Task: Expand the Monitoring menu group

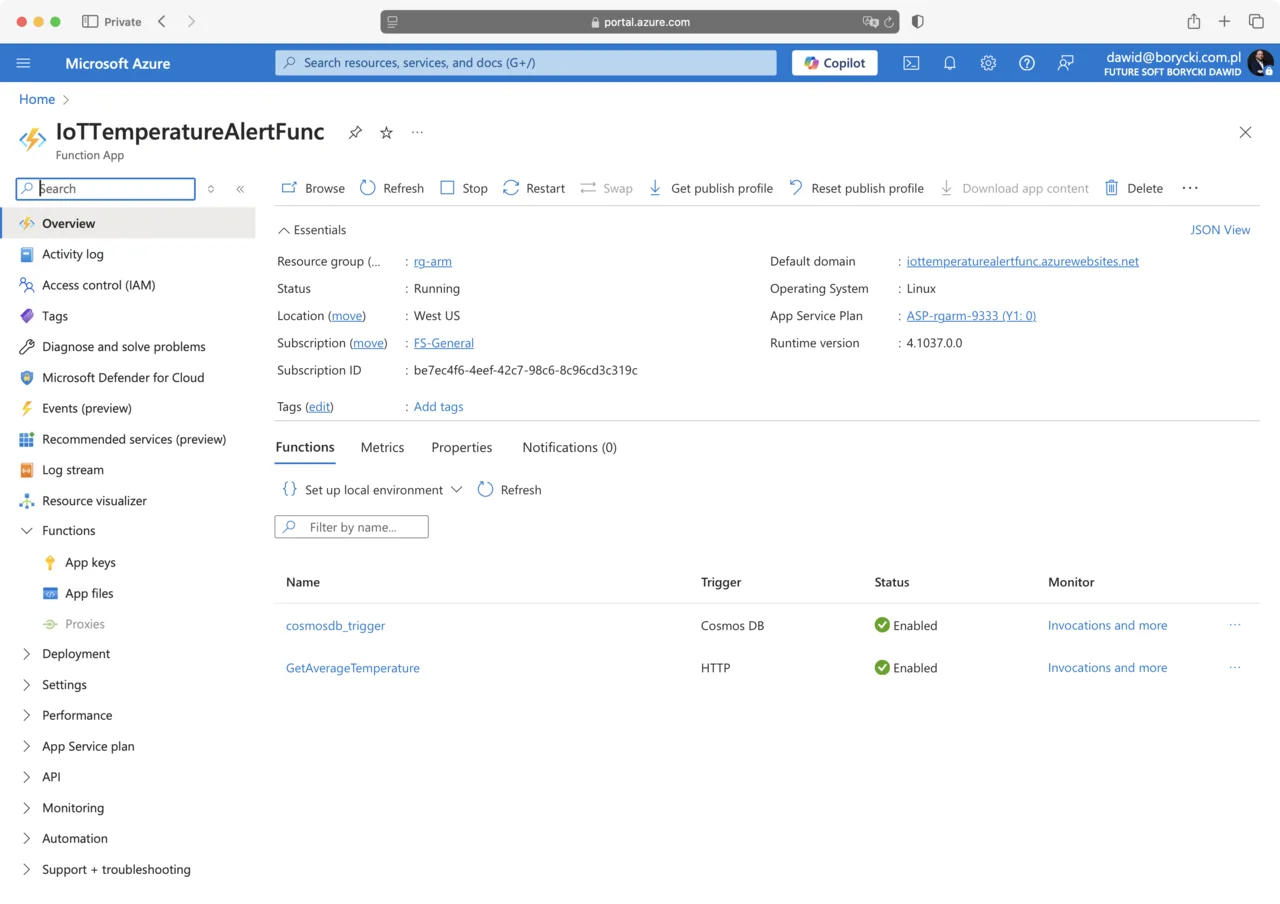Action: click(73, 808)
